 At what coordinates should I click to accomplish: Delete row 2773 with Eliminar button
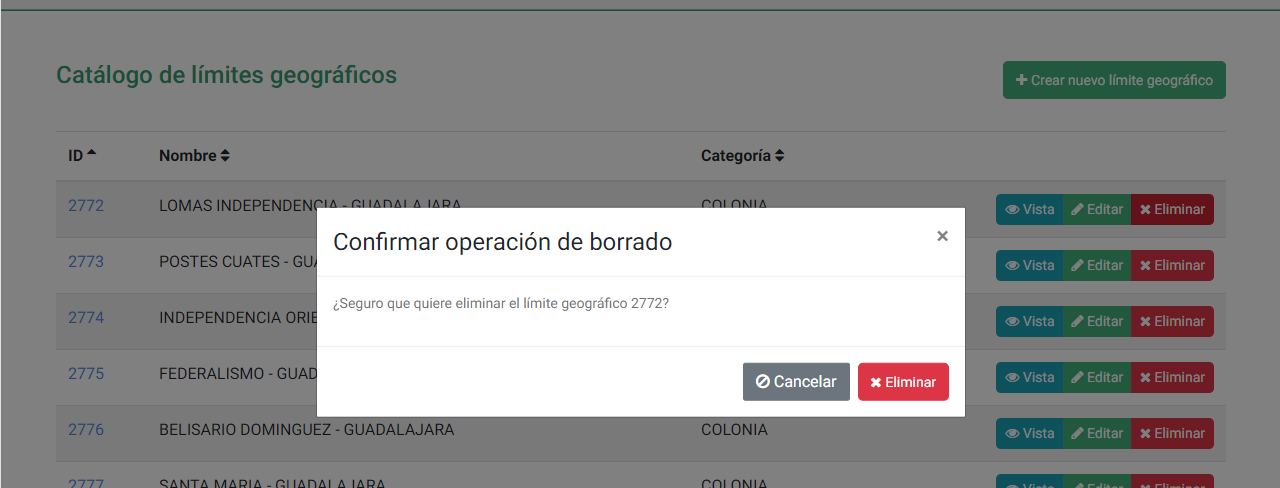pos(1172,265)
